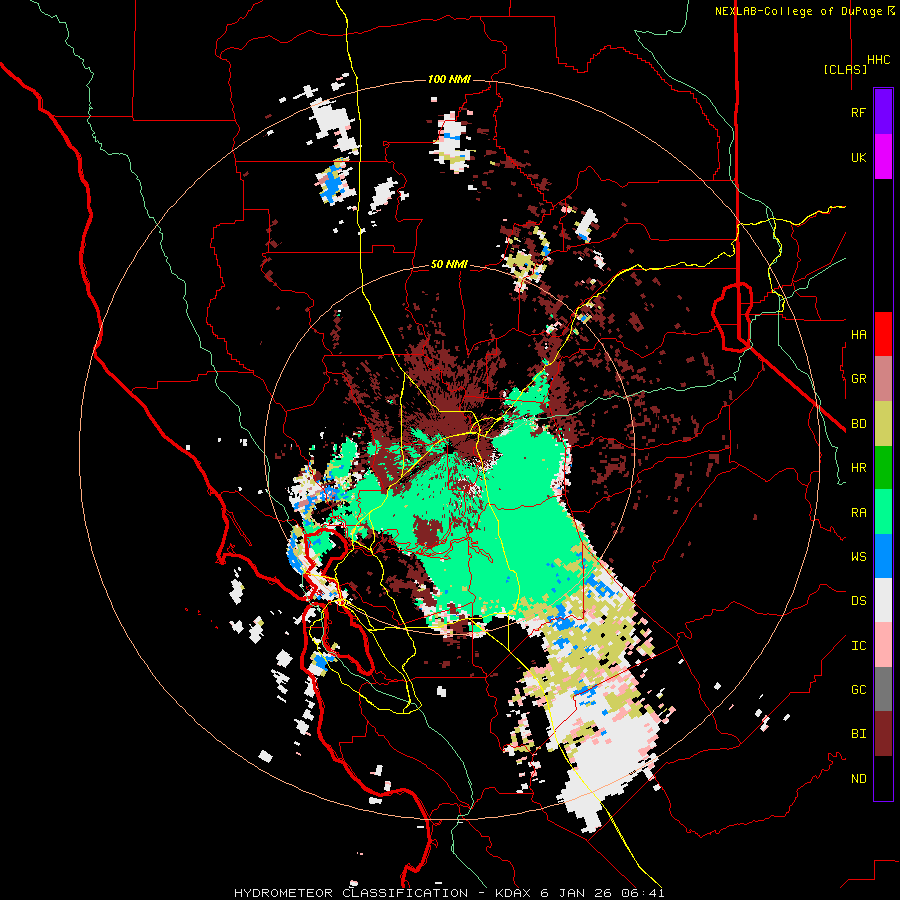Click the "RA" legend label
The width and height of the screenshot is (900, 900).
click(x=858, y=512)
